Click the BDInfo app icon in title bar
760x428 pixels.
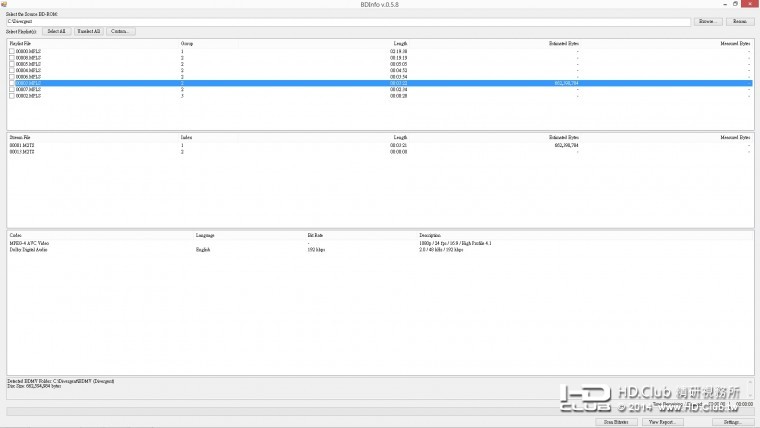point(4,4)
